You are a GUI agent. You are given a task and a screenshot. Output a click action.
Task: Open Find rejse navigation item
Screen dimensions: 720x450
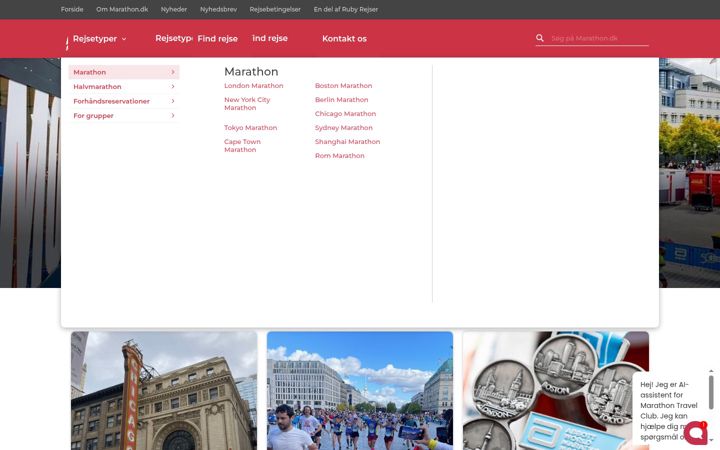tap(218, 39)
